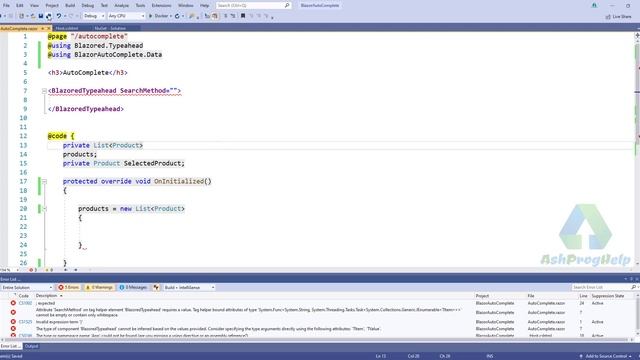640x360 pixels.
Task: Open the Entire Solution scope dropdown
Action: (27, 288)
